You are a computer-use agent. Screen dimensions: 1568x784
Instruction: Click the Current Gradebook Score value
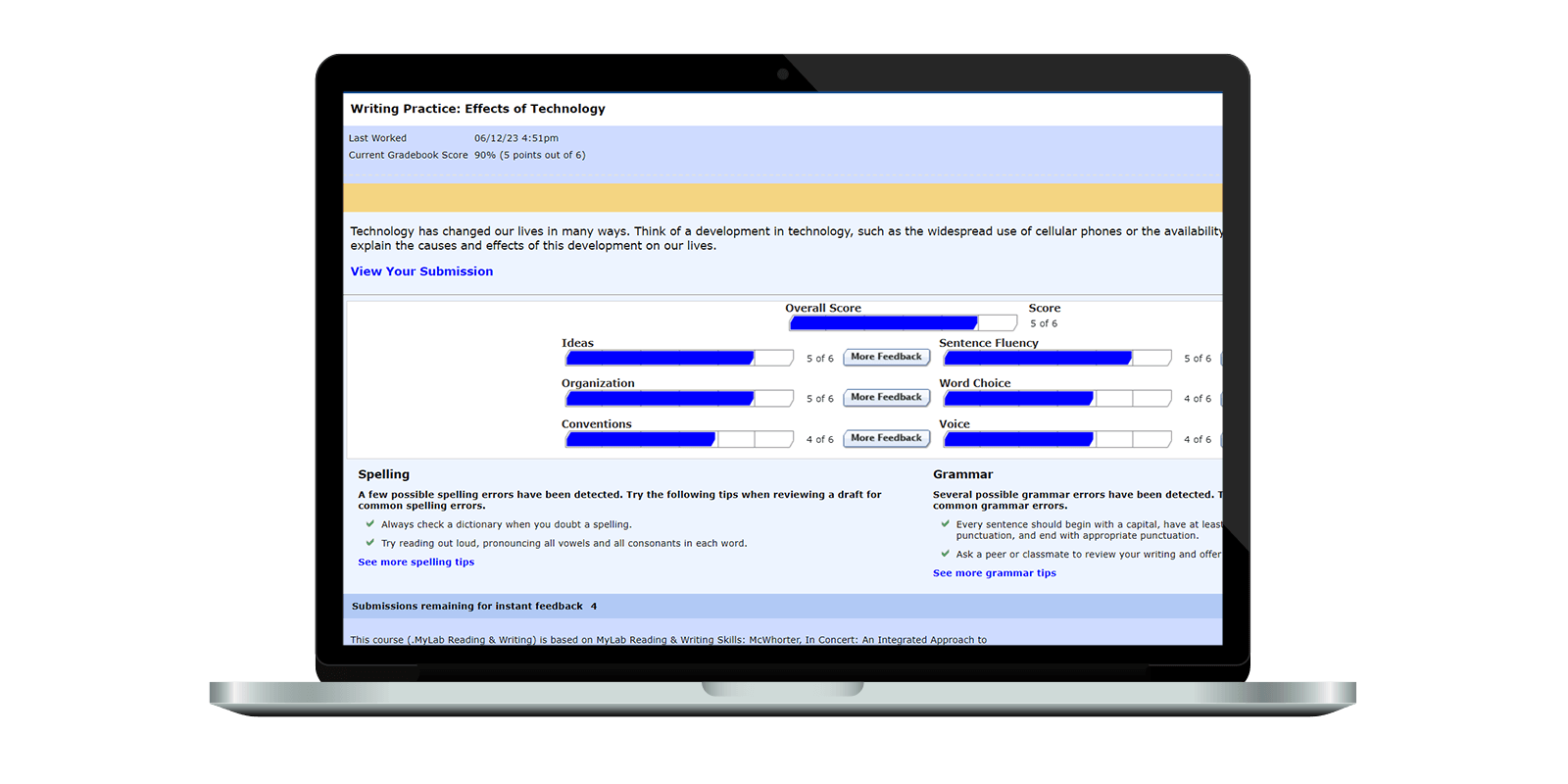tap(529, 155)
